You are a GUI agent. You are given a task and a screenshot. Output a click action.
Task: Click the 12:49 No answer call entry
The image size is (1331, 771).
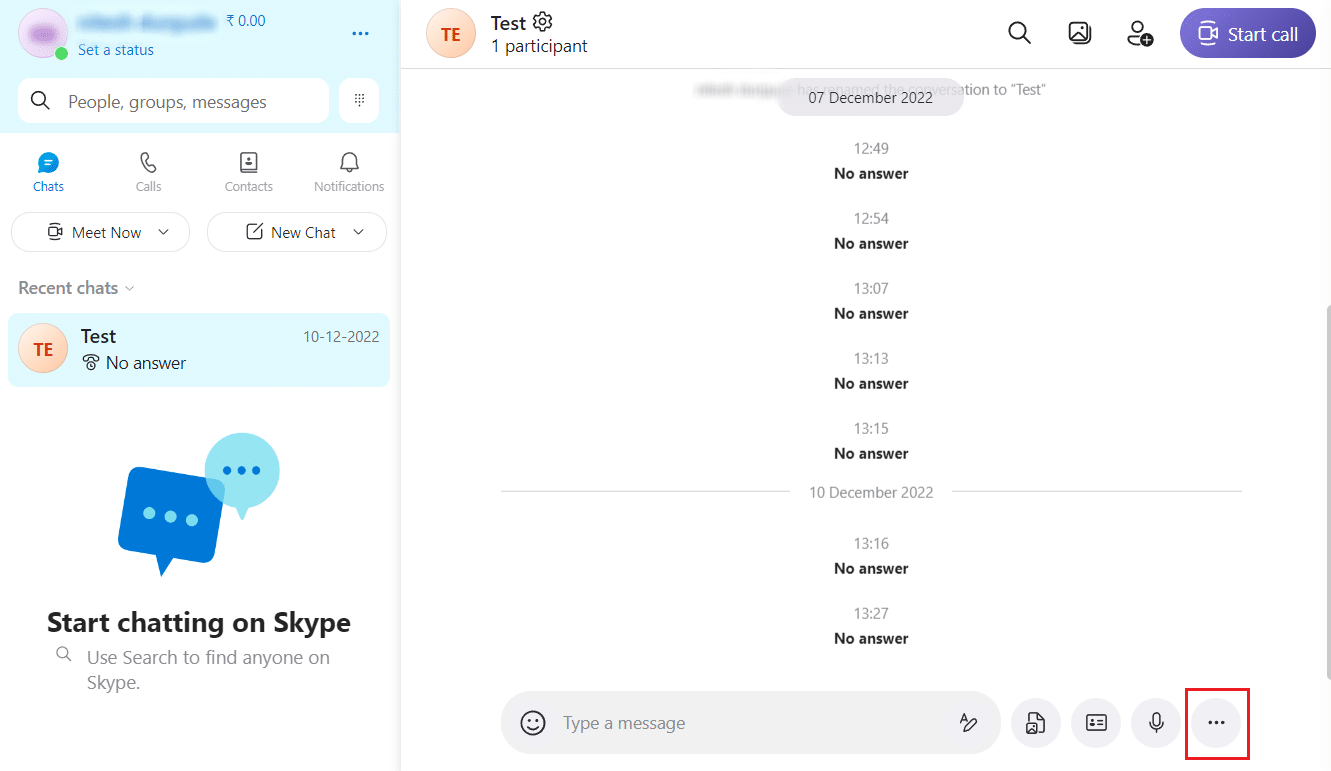tap(871, 161)
